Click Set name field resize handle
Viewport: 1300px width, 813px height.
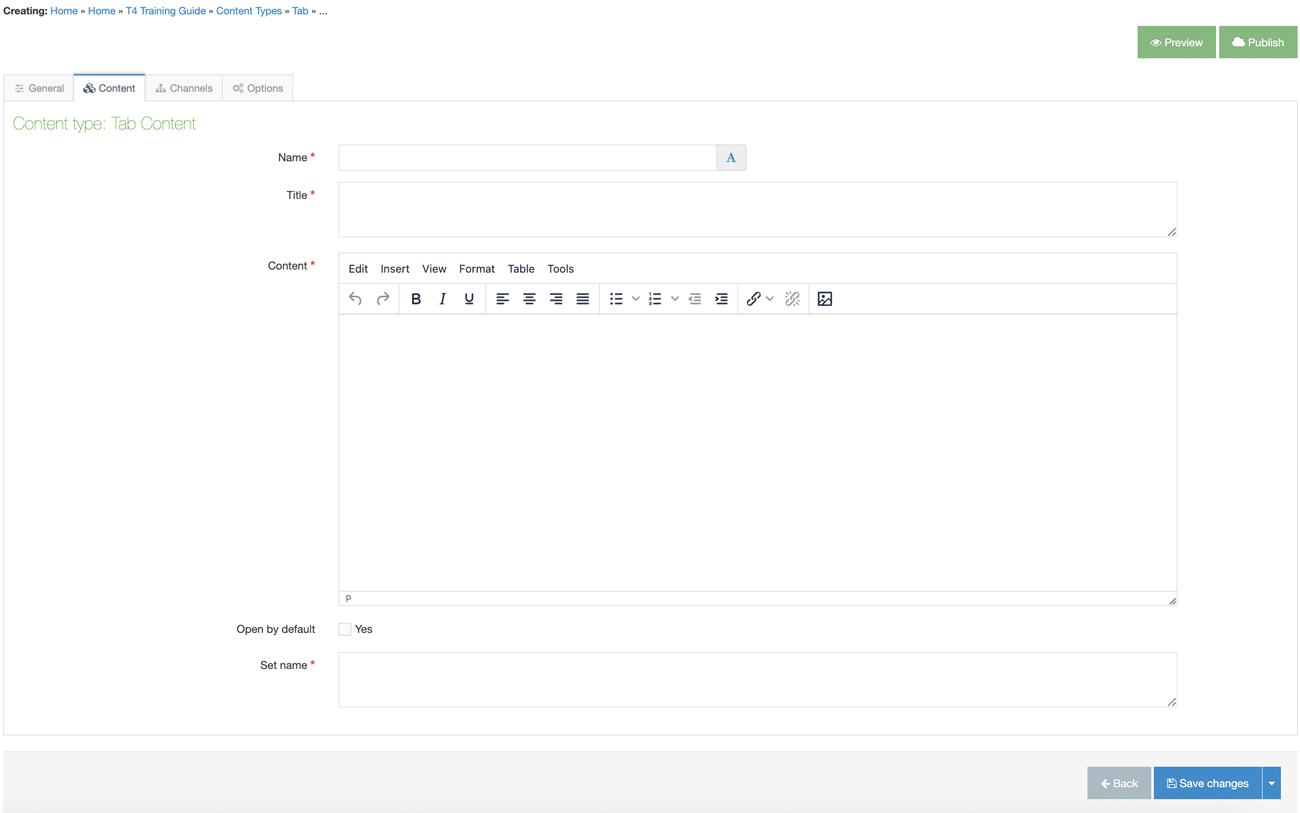click(x=1172, y=702)
